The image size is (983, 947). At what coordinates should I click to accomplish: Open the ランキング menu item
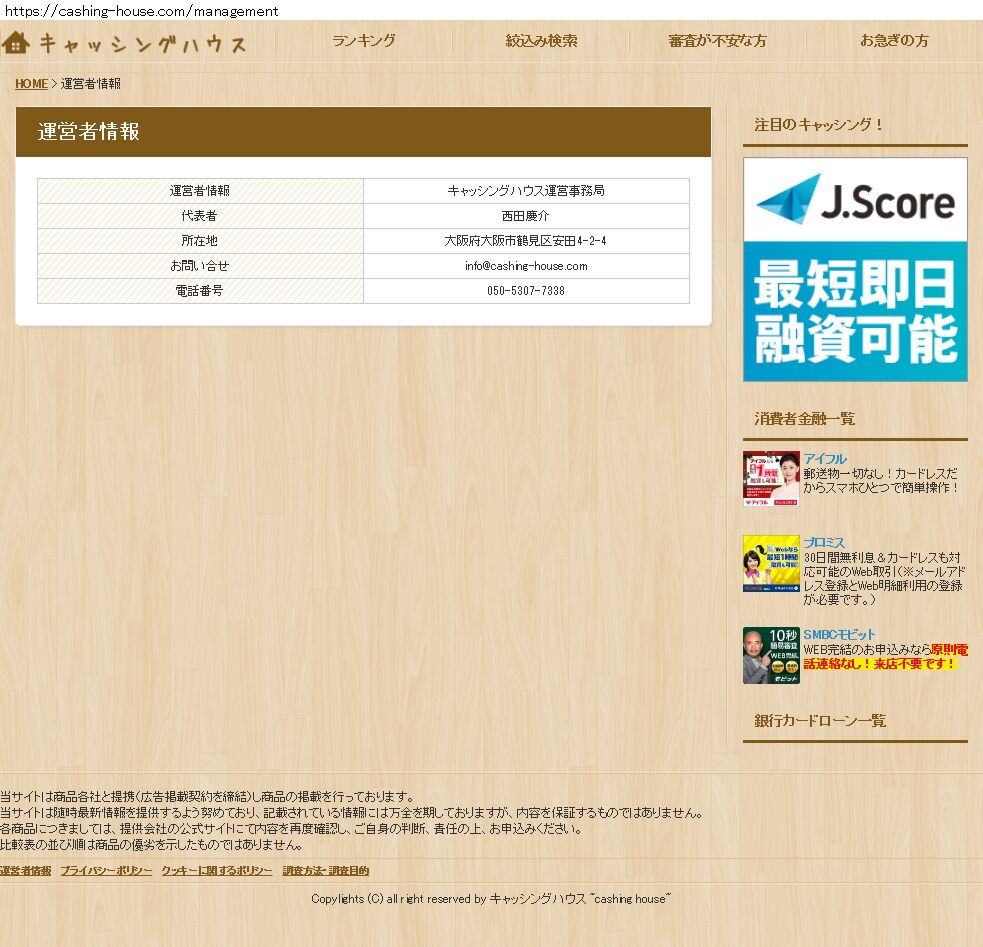click(x=364, y=41)
